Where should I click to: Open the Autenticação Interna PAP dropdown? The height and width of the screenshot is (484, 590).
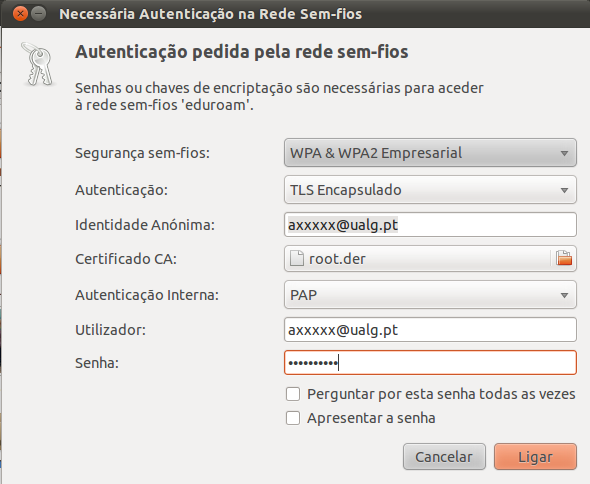tap(430, 295)
